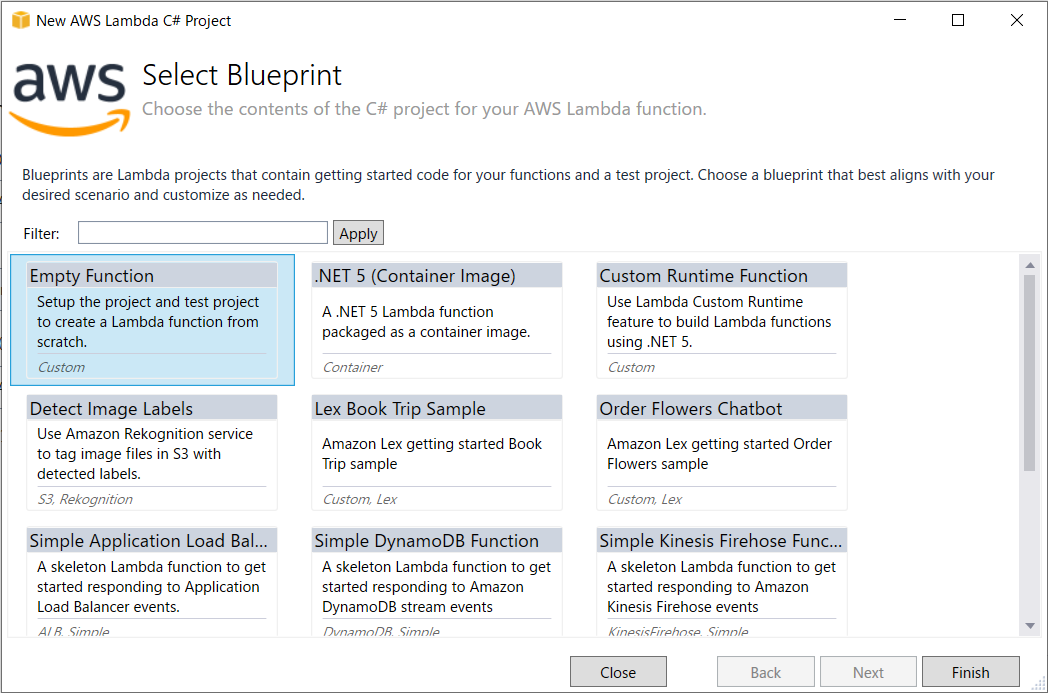Click 'Custom, Lex' under Lex Book Trip Sample
Screen dimensions: 1048x693
[360, 499]
